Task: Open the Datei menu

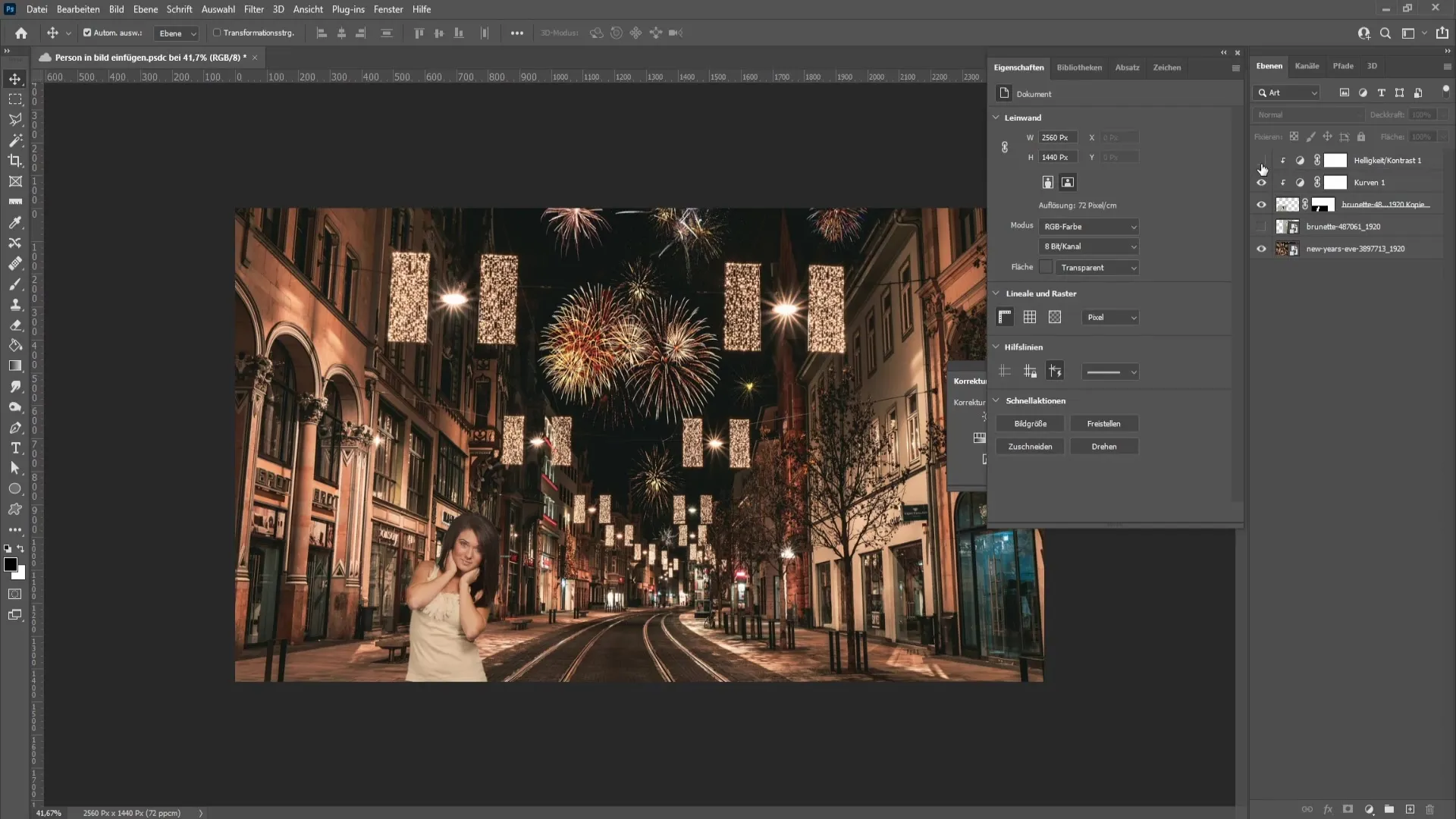Action: [36, 9]
